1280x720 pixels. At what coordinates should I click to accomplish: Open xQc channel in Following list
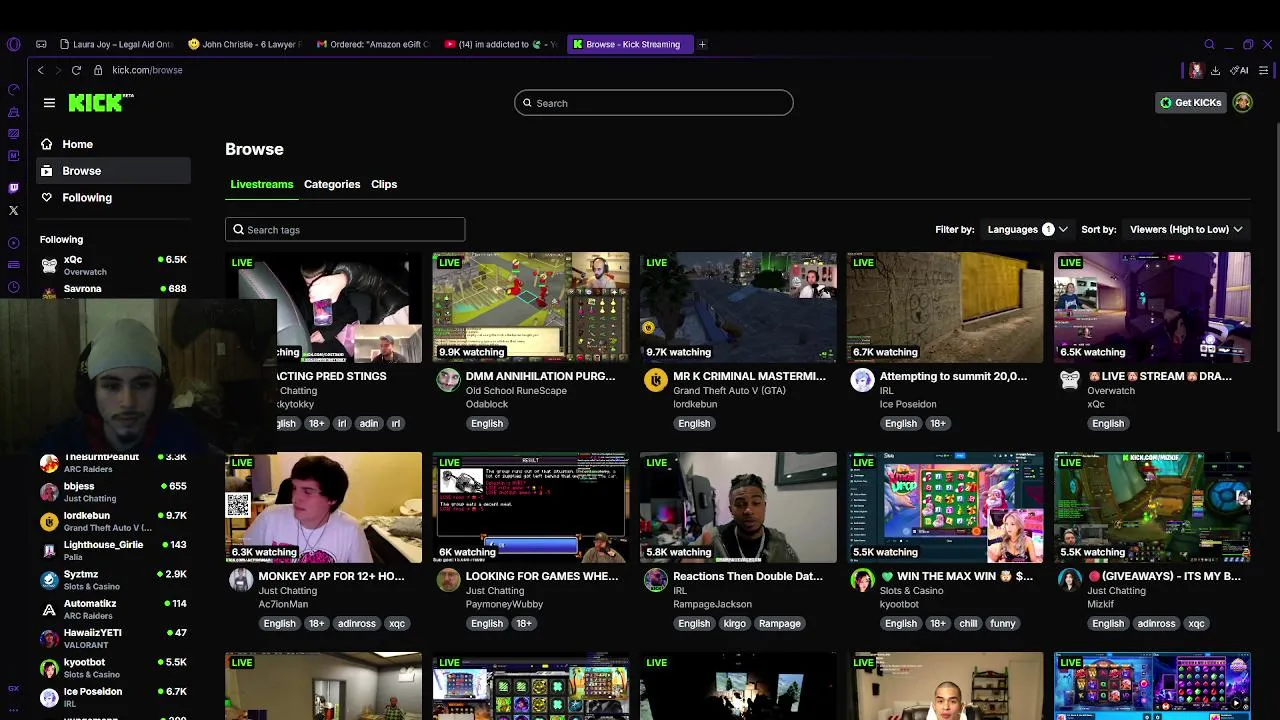coord(113,265)
